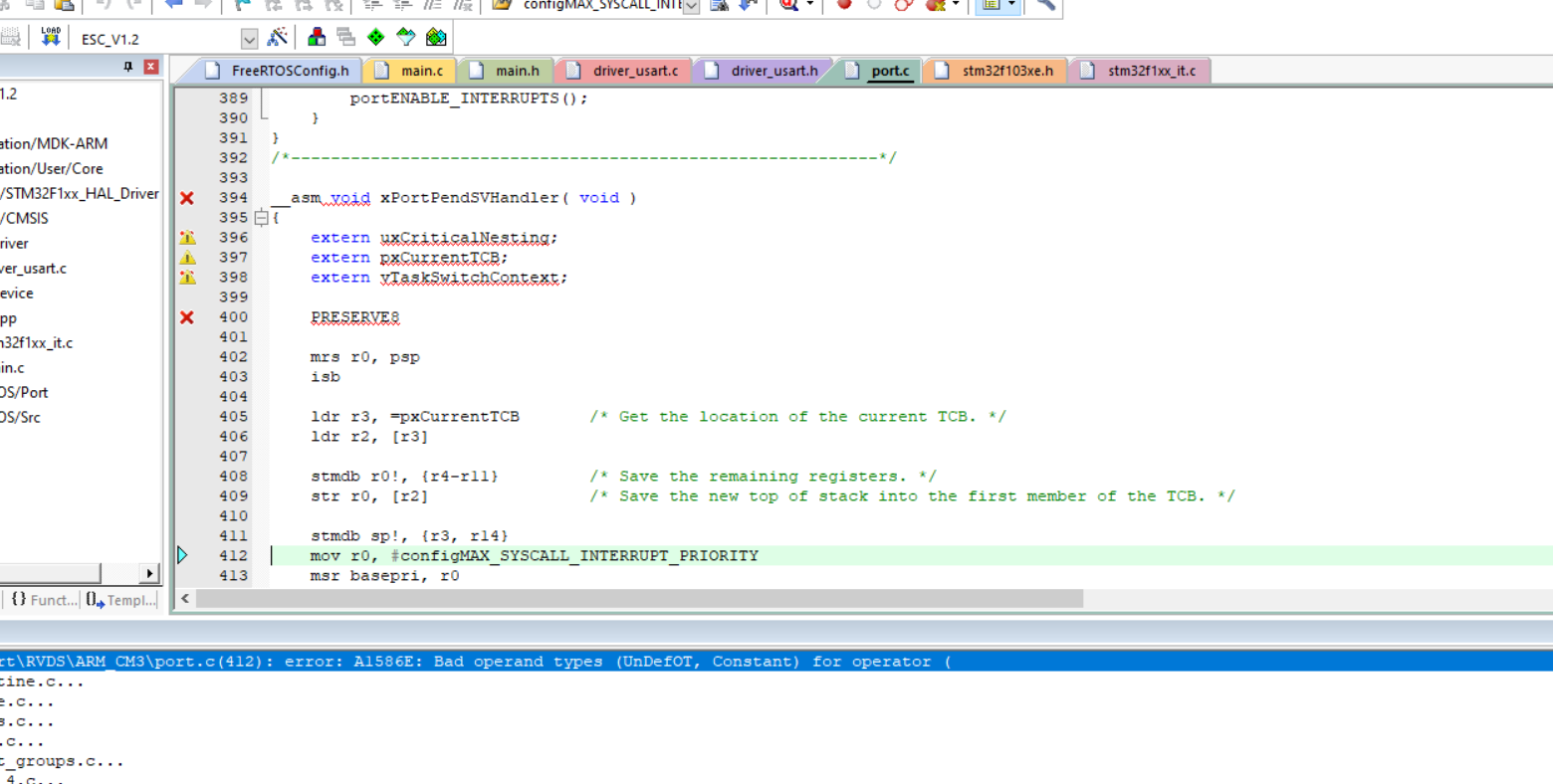Start a debug session with the magnifier icon
This screenshot has width=1553, height=784.
click(x=785, y=7)
